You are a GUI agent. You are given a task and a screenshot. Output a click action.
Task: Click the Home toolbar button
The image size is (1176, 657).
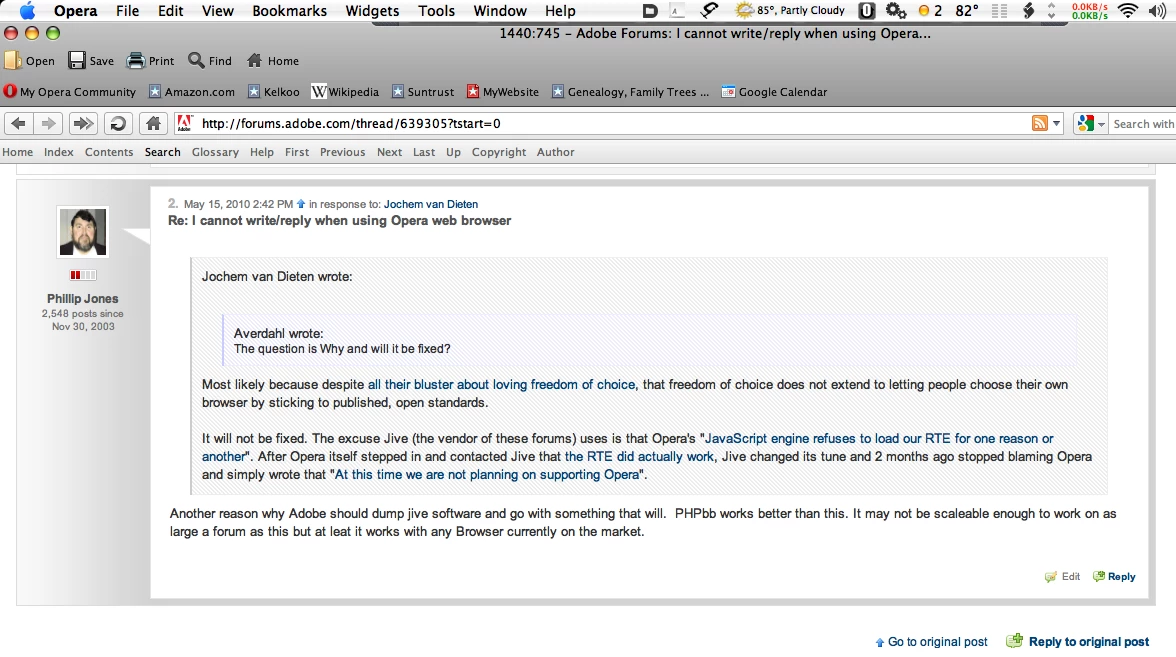273,61
